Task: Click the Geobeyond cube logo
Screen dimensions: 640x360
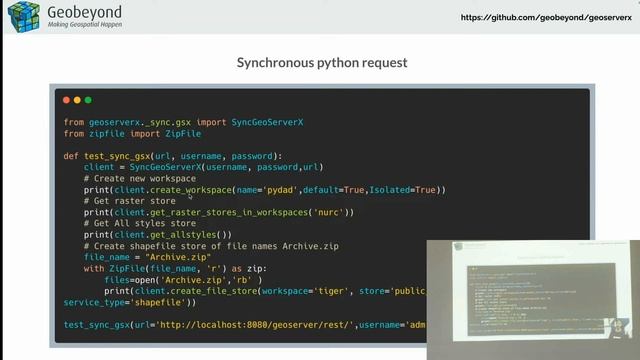Action: tap(24, 17)
